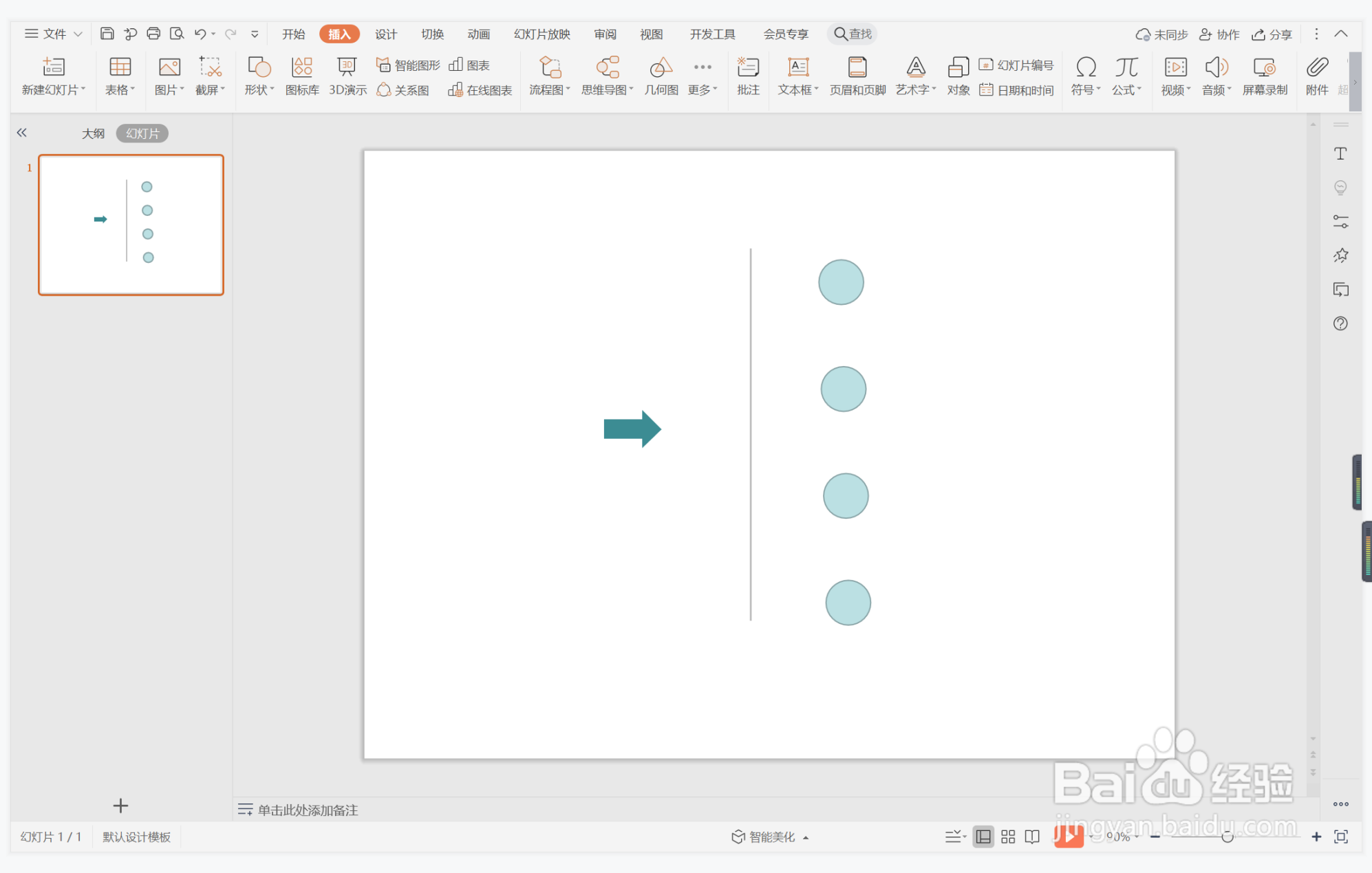Image resolution: width=1372 pixels, height=873 pixels.
Task: Click 单击此处添加备注 notes area
Action: (308, 810)
